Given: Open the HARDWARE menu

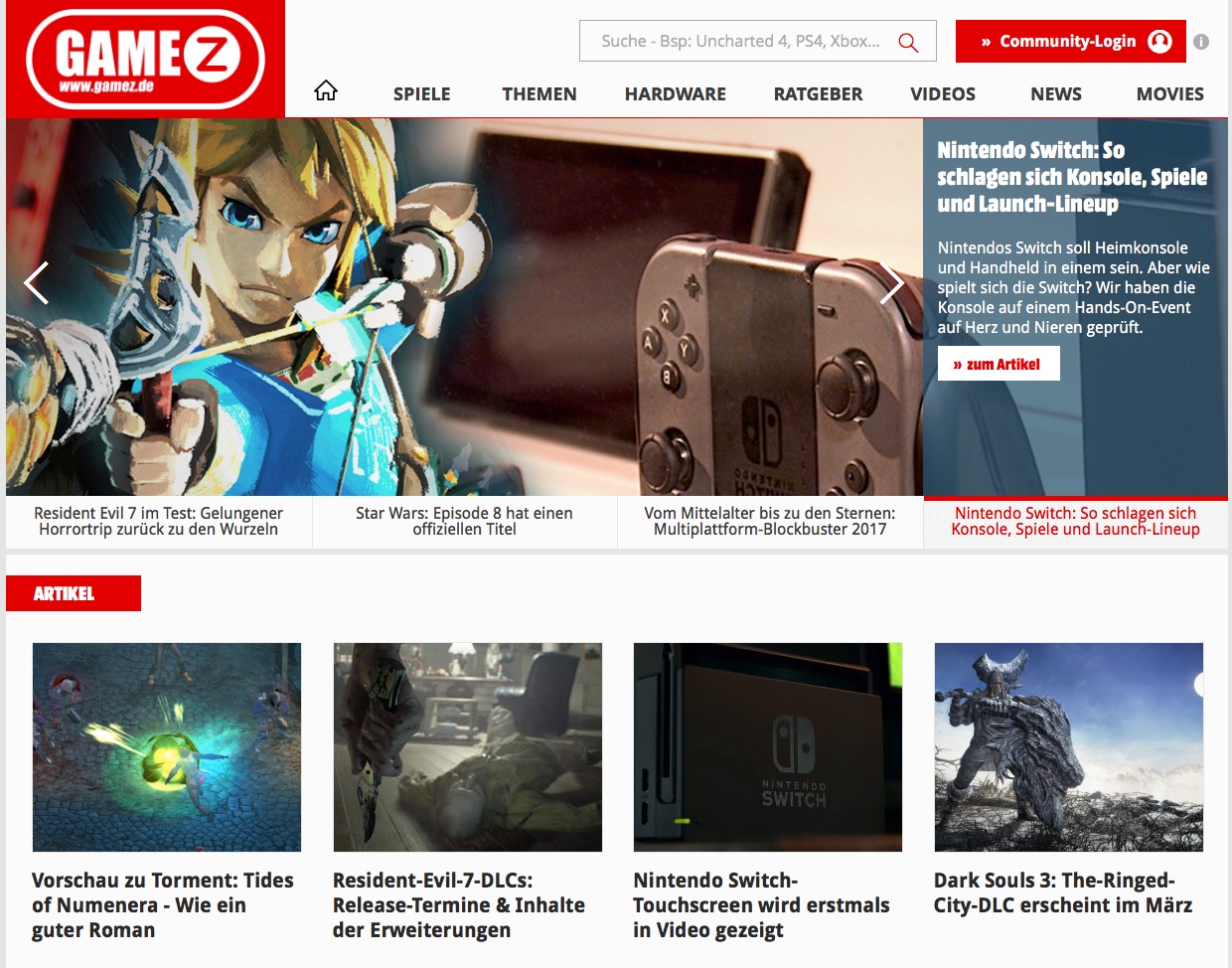Looking at the screenshot, I should [x=676, y=94].
